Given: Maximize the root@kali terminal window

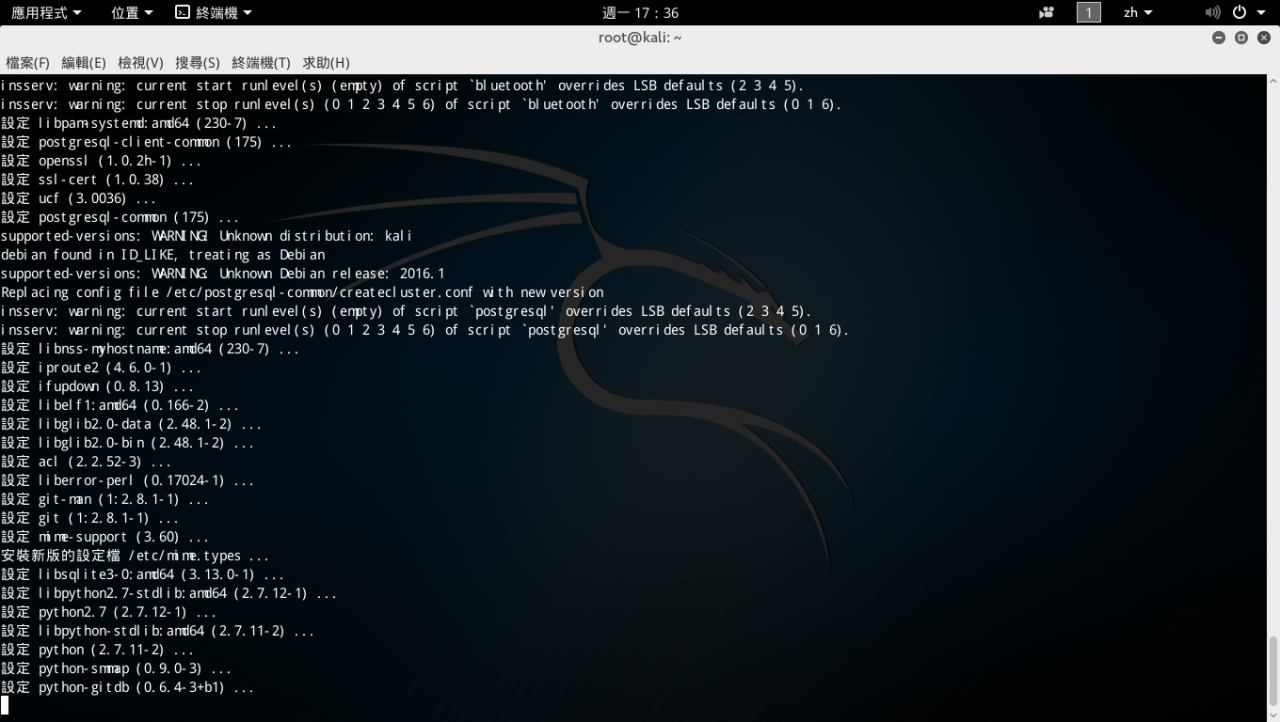Looking at the screenshot, I should click(x=1241, y=38).
